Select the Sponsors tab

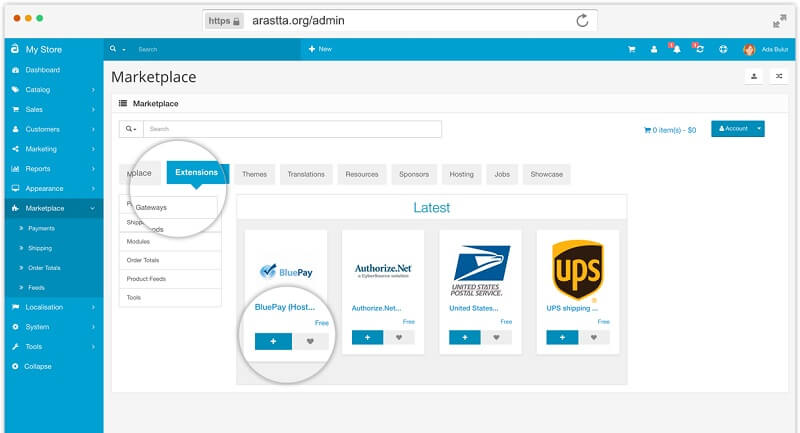[x=414, y=174]
